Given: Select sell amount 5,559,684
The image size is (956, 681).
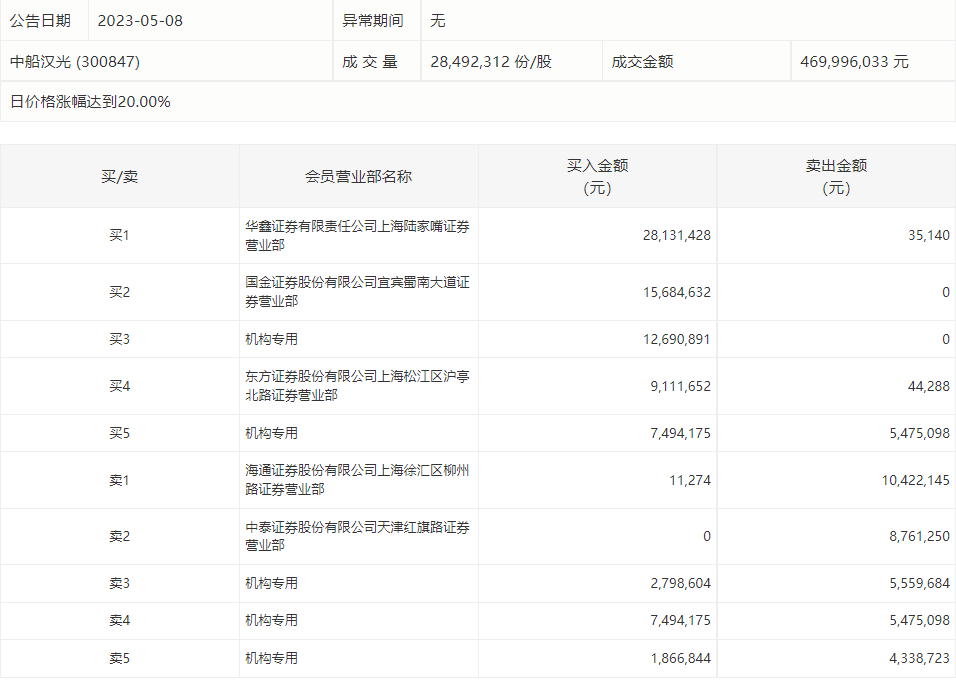Looking at the screenshot, I should (919, 583).
